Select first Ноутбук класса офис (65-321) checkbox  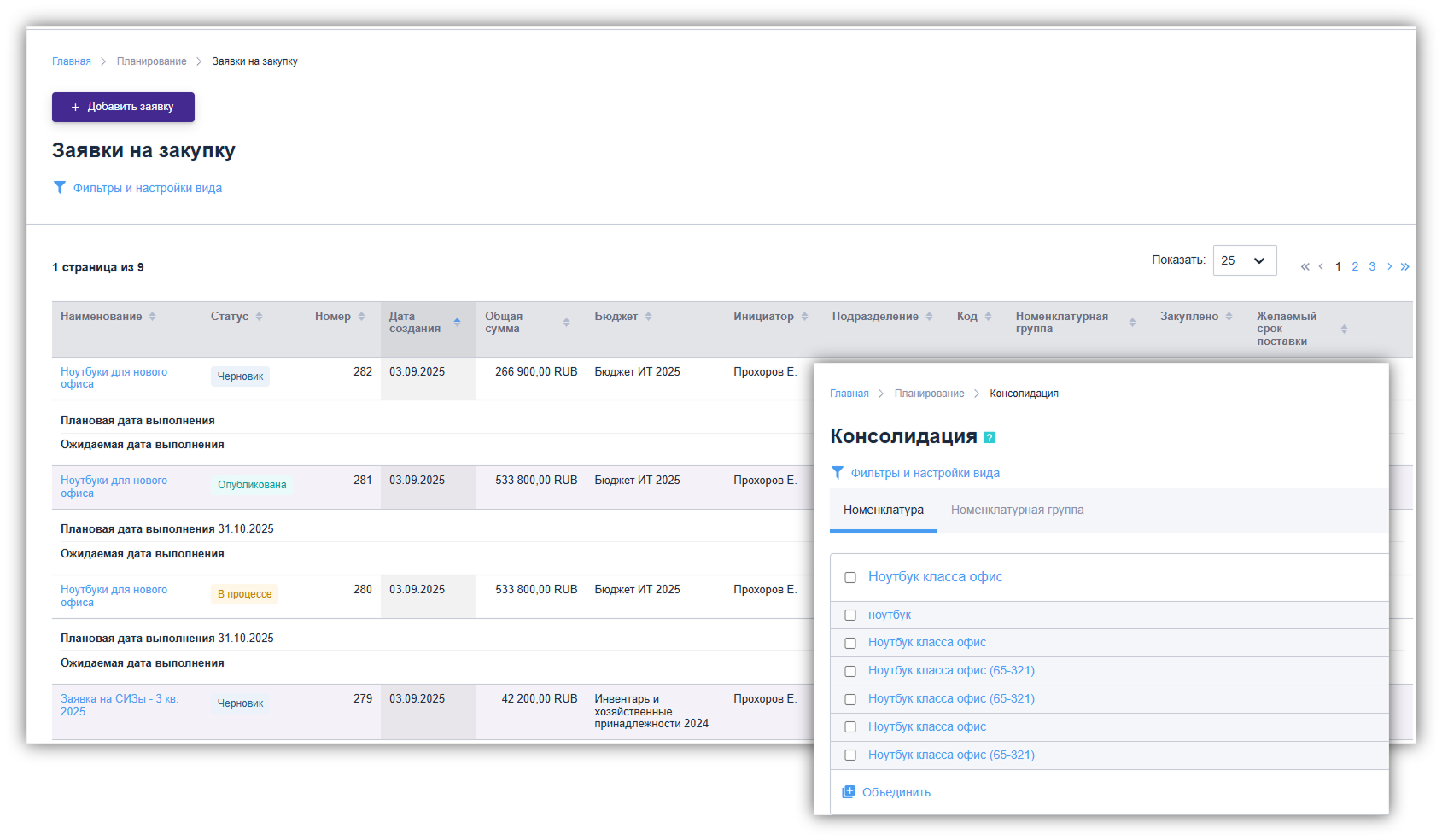pos(850,672)
